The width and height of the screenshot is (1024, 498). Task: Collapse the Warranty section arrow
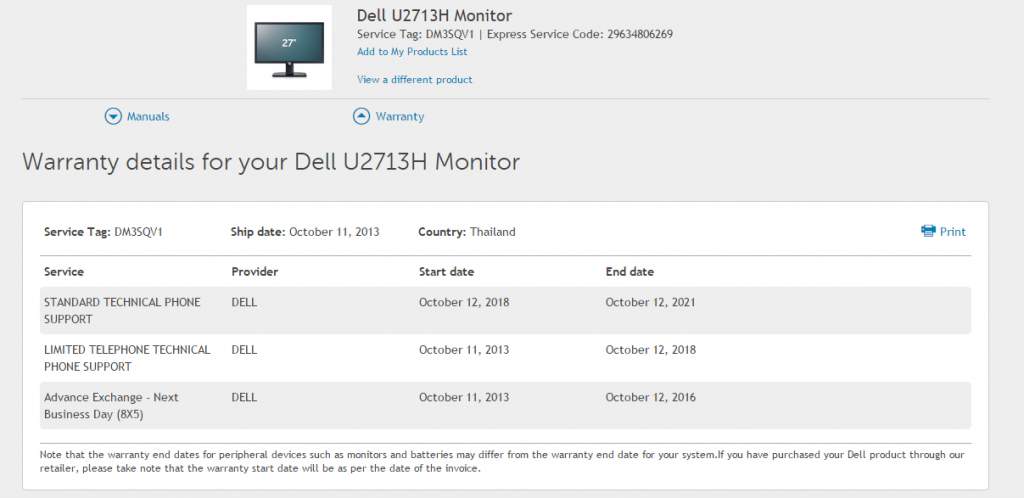click(x=361, y=116)
